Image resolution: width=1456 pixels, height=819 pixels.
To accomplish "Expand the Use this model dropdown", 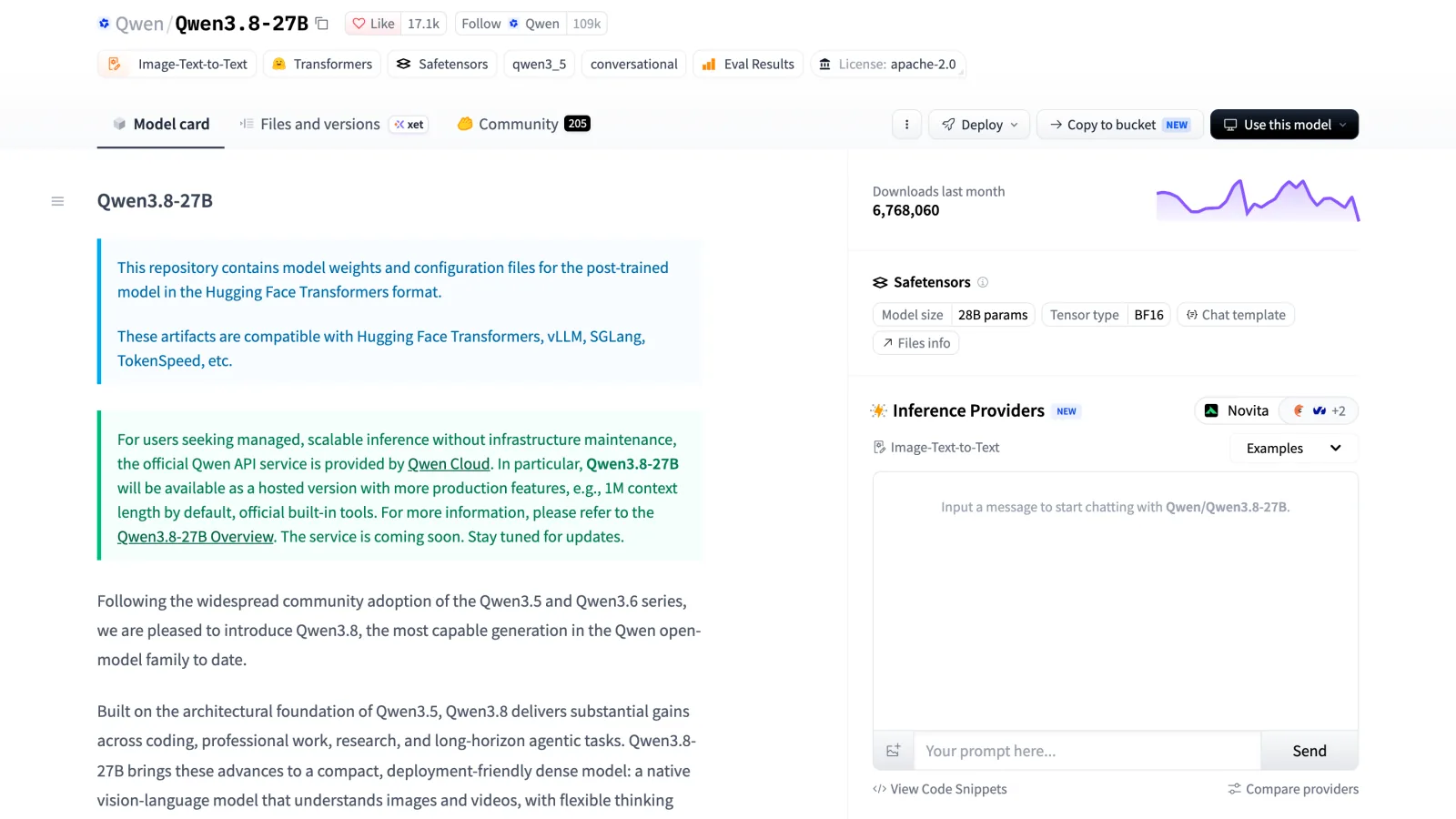I will (x=1284, y=125).
